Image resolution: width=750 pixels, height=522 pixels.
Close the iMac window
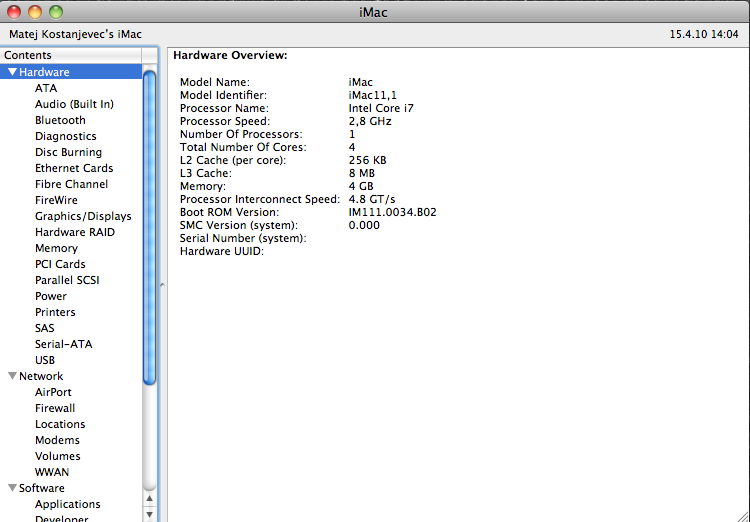click(x=14, y=12)
